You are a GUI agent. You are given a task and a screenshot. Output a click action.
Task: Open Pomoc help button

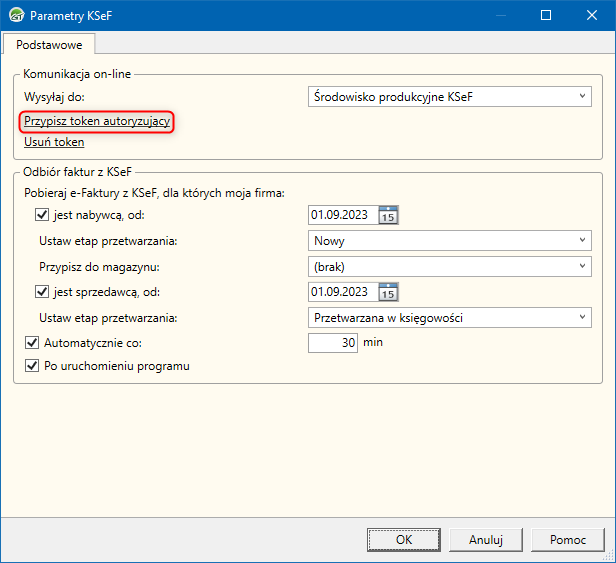pos(568,539)
